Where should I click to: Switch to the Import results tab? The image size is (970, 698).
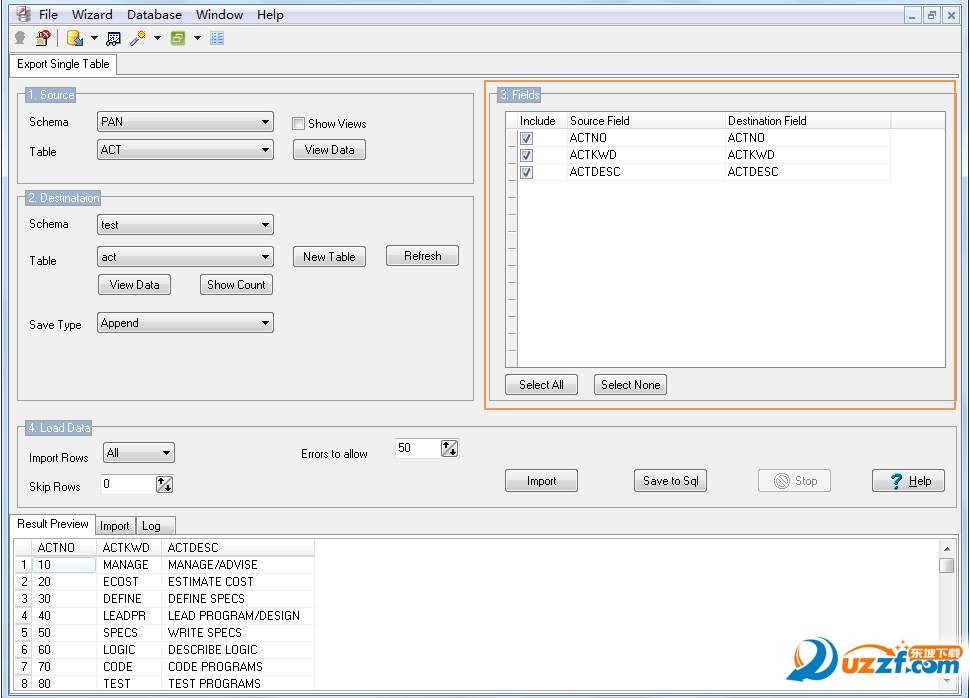(x=114, y=526)
